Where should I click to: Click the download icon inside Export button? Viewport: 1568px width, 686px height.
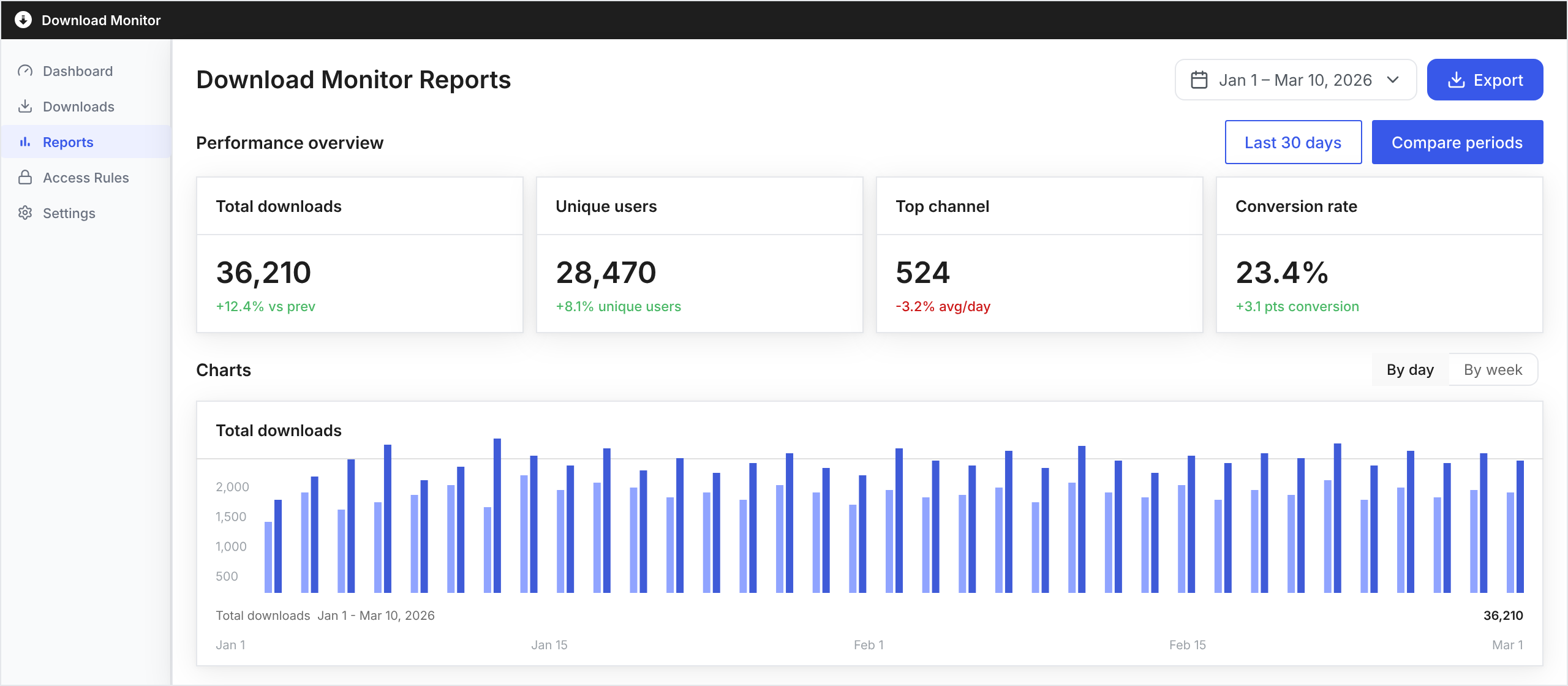coord(1457,79)
